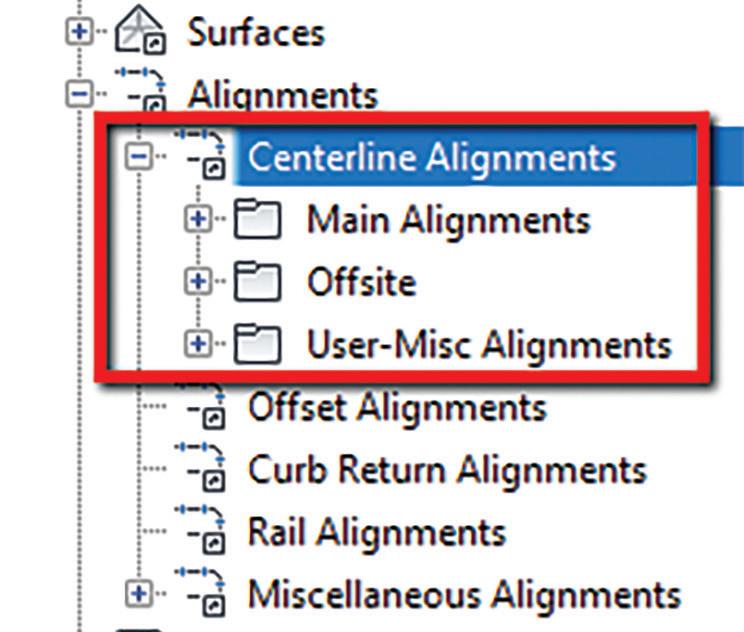Image resolution: width=744 pixels, height=632 pixels.
Task: Collapse the Centerline Alignments node
Action: 139,156
